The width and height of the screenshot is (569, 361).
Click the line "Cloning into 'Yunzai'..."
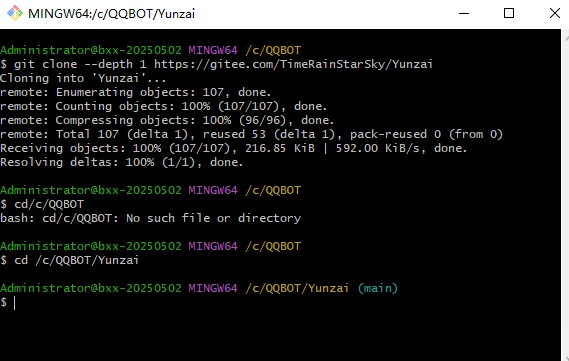click(83, 78)
